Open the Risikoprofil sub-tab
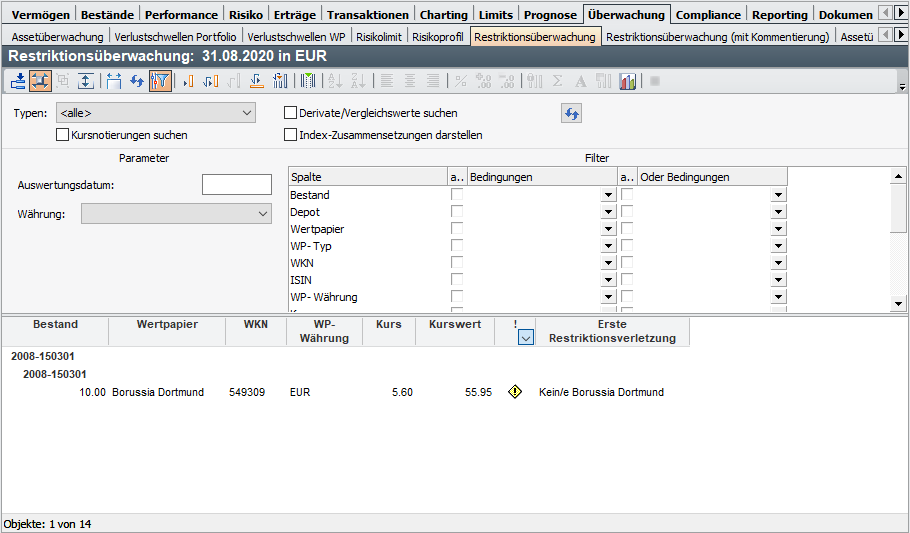The image size is (910, 533). [x=438, y=37]
